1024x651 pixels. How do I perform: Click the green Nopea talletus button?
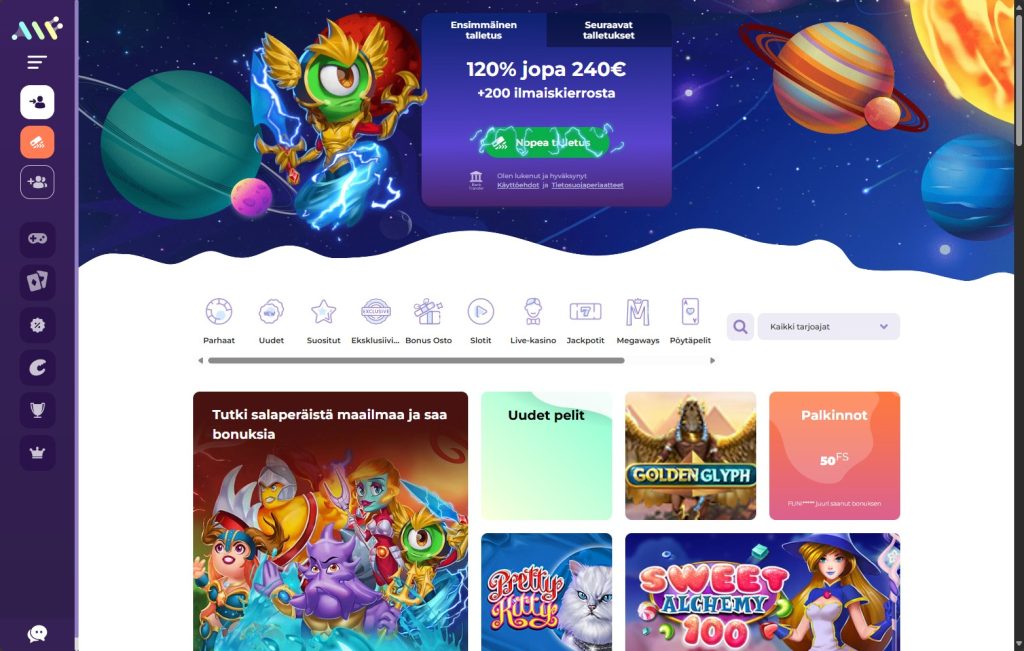click(x=547, y=142)
